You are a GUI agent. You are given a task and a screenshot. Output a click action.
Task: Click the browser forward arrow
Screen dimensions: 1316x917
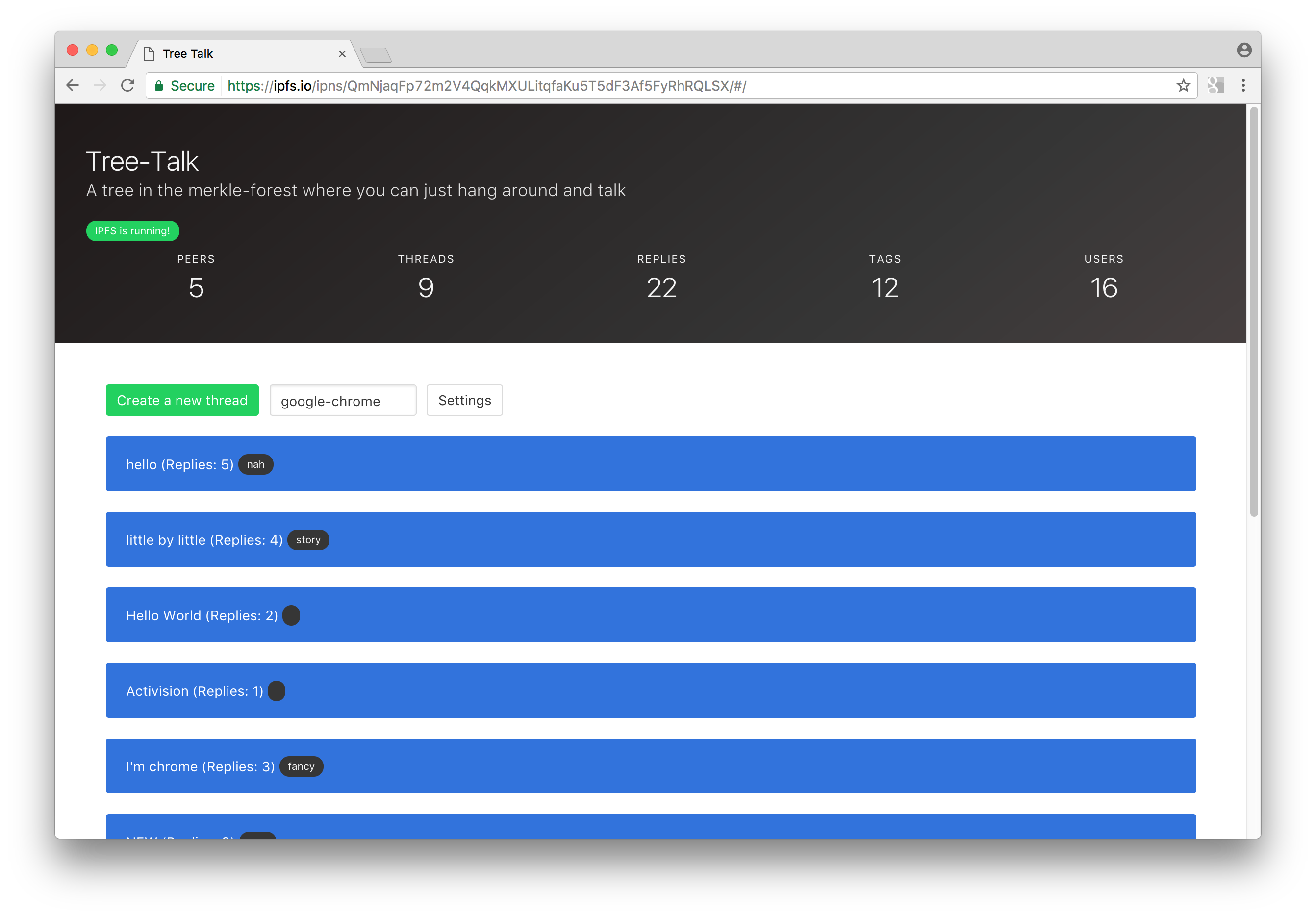click(101, 86)
